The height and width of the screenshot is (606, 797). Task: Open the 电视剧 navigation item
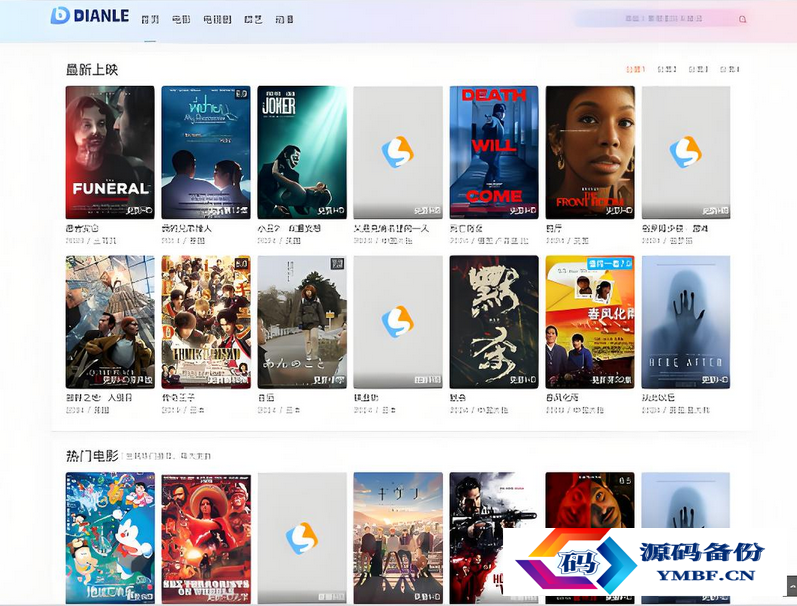(217, 19)
